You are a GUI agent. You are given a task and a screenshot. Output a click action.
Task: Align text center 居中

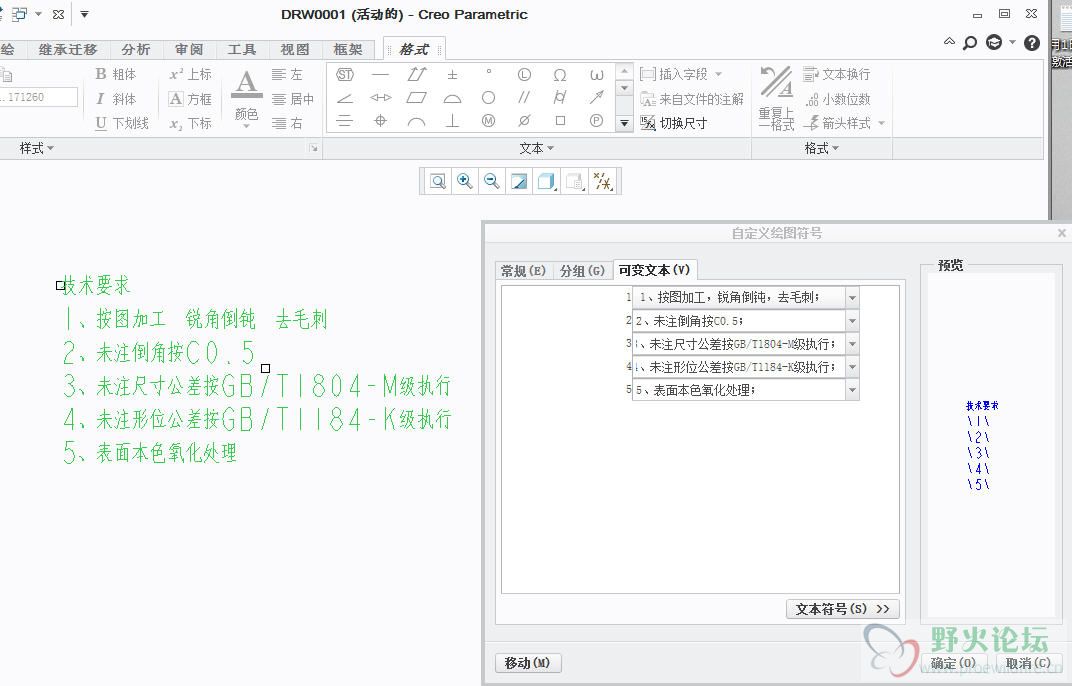(293, 99)
